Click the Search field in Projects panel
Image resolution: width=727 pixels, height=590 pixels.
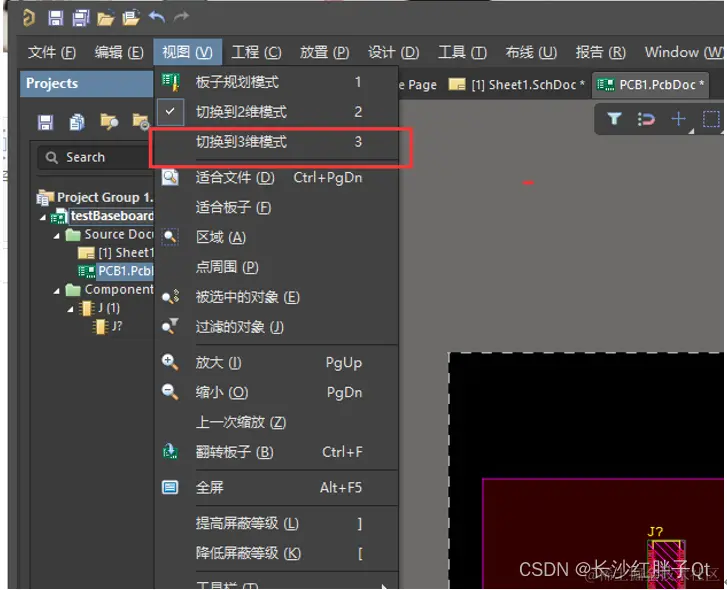coord(96,158)
